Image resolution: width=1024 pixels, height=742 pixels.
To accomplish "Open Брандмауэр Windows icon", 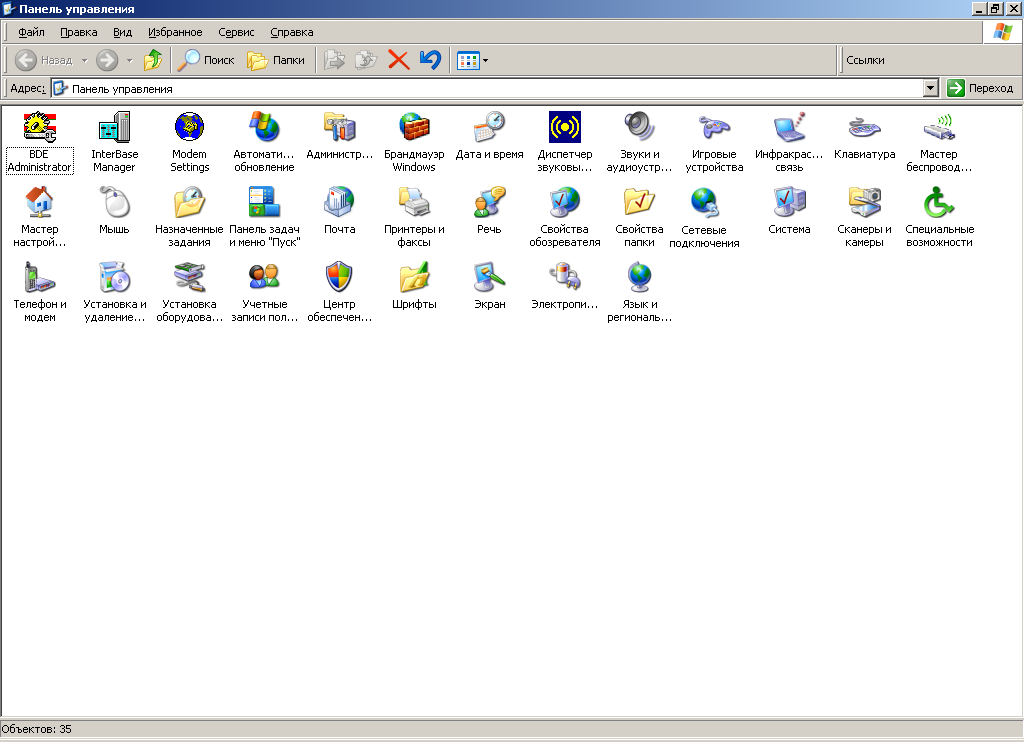I will tap(414, 127).
